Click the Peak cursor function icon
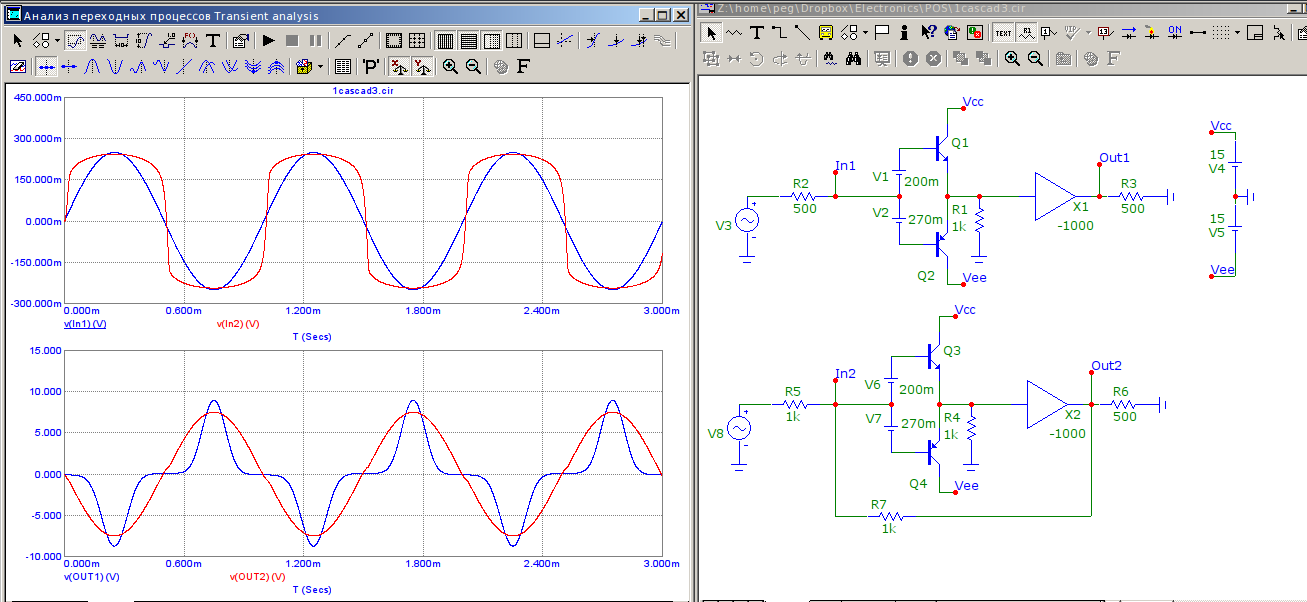Screen dimensions: 1307x602 click(92, 67)
